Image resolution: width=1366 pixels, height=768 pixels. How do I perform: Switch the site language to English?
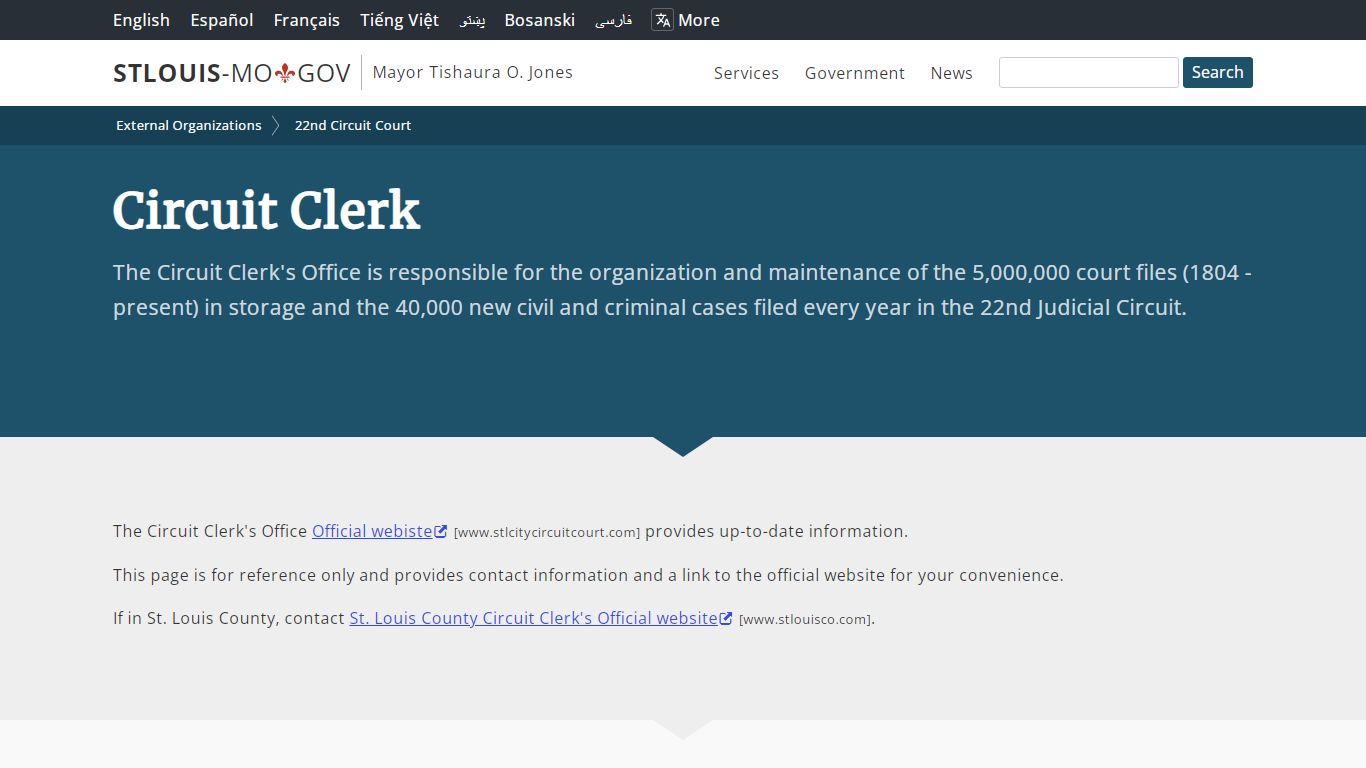(141, 20)
